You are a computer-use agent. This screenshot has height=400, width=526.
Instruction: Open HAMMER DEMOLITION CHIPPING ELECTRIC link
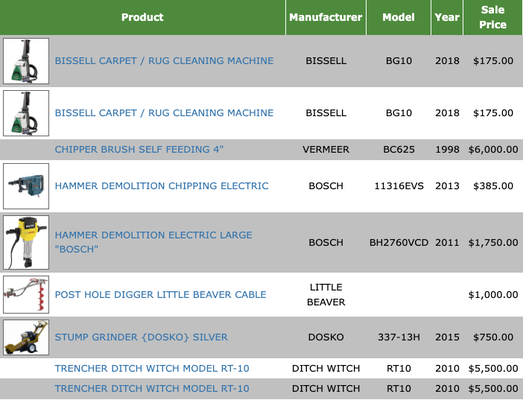161,186
